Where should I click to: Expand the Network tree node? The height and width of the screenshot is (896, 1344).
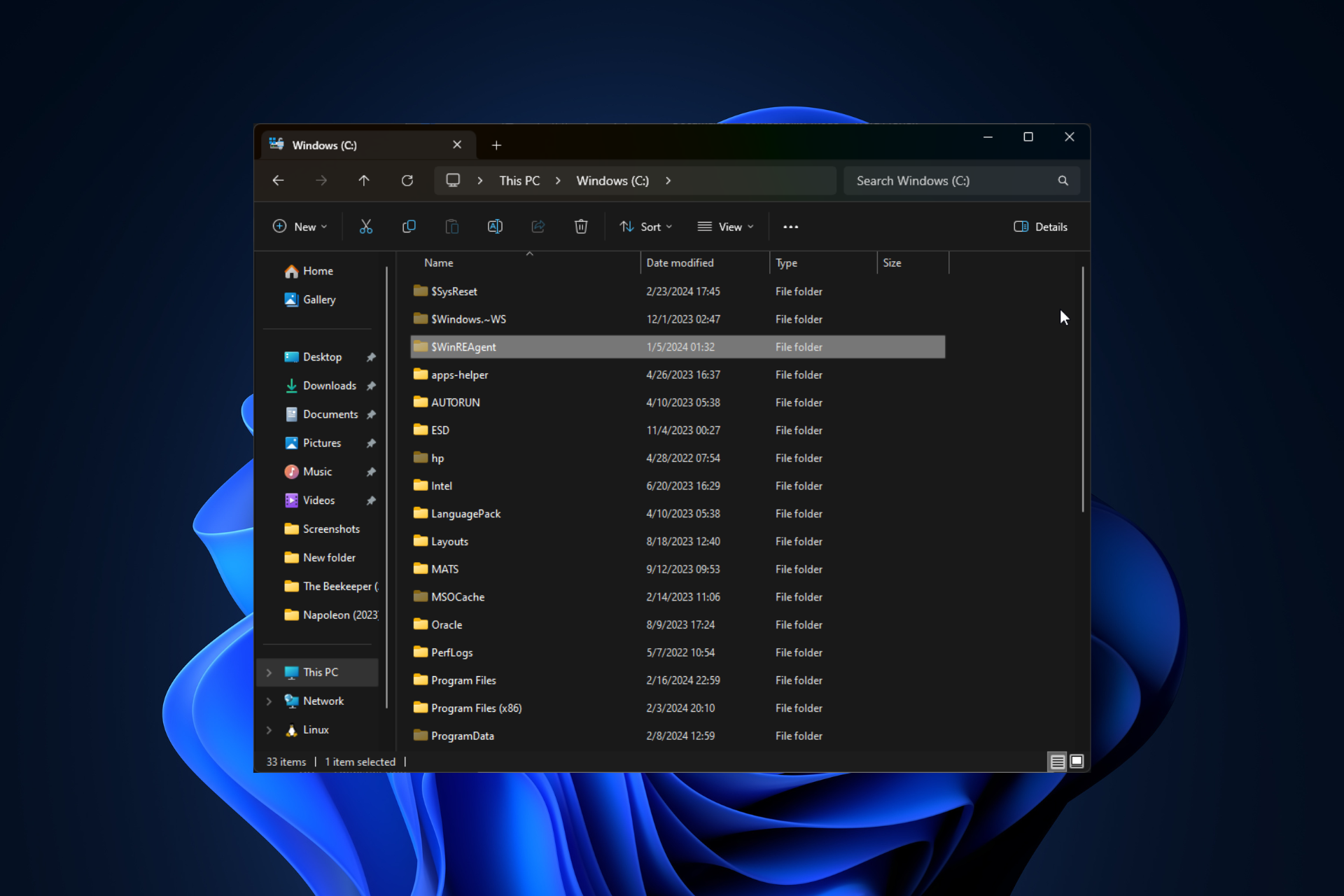click(269, 701)
